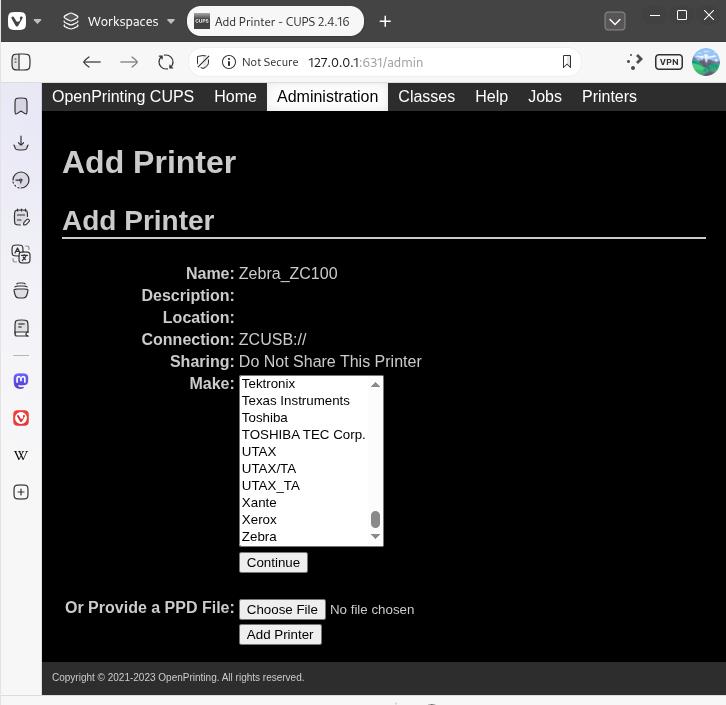Click Make list scroll up arrow
This screenshot has width=726, height=705.
pos(376,384)
